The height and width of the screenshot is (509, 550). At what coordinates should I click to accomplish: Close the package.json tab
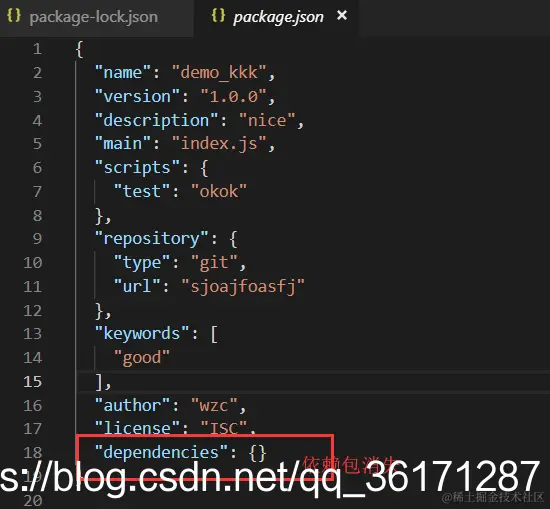click(342, 15)
